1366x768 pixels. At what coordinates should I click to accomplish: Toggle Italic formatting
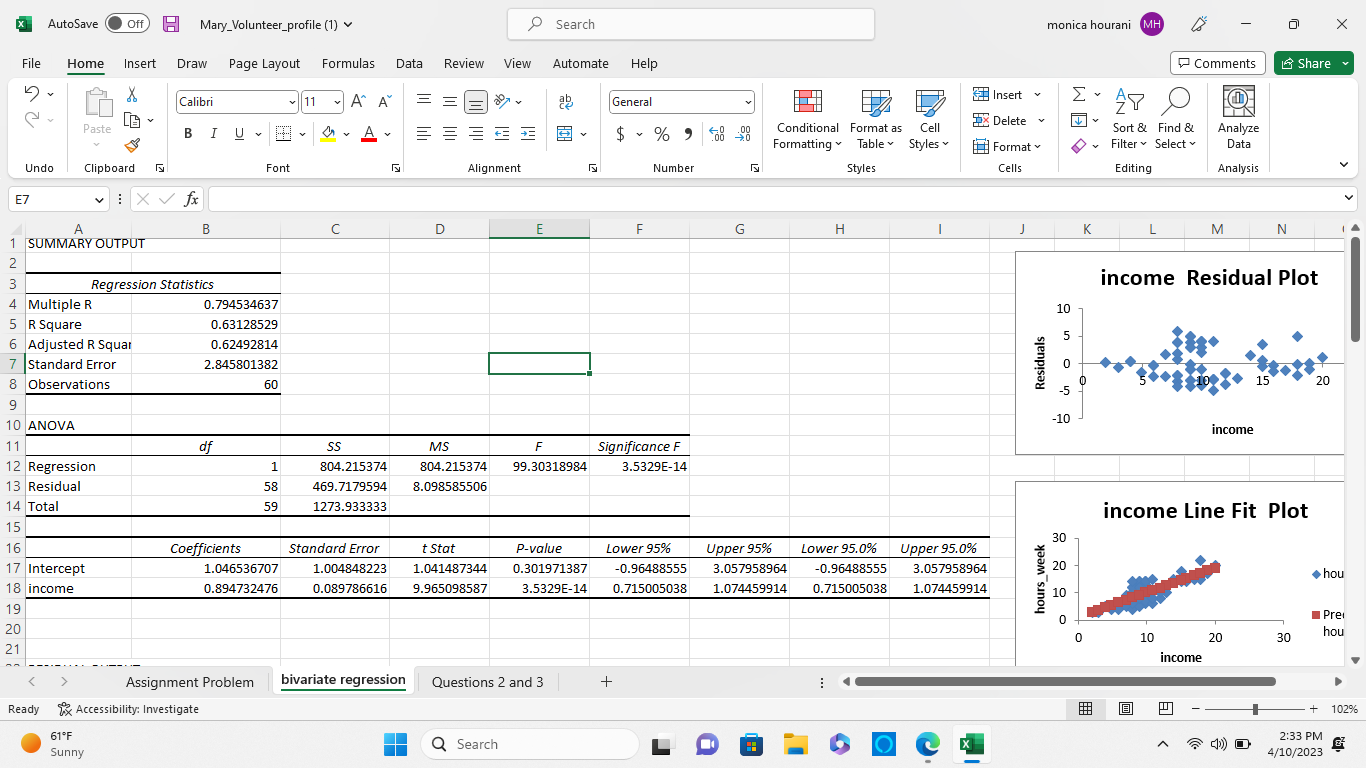213,134
